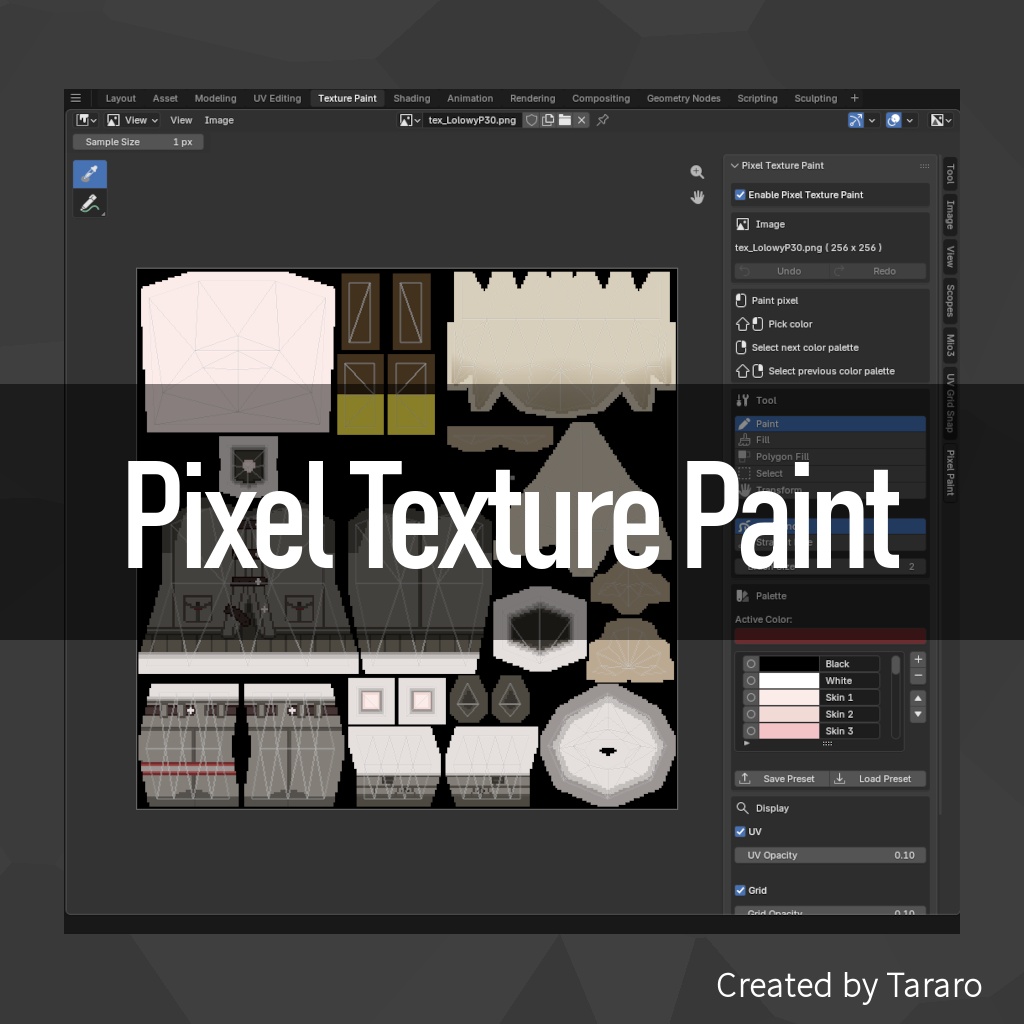
Task: Switch to the UV Editing workspace tab
Action: [277, 98]
